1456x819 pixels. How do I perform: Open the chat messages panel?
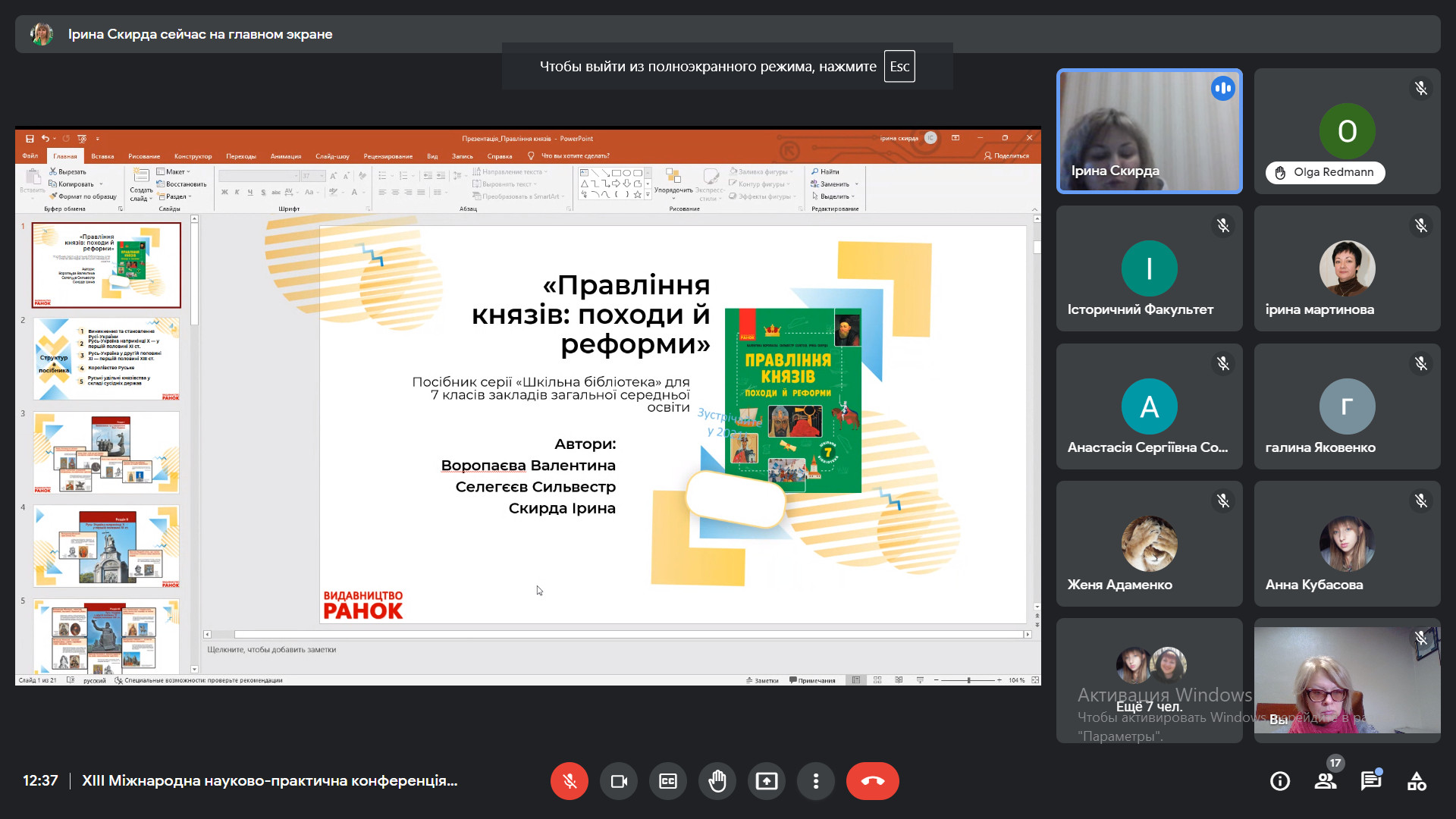(x=1371, y=781)
